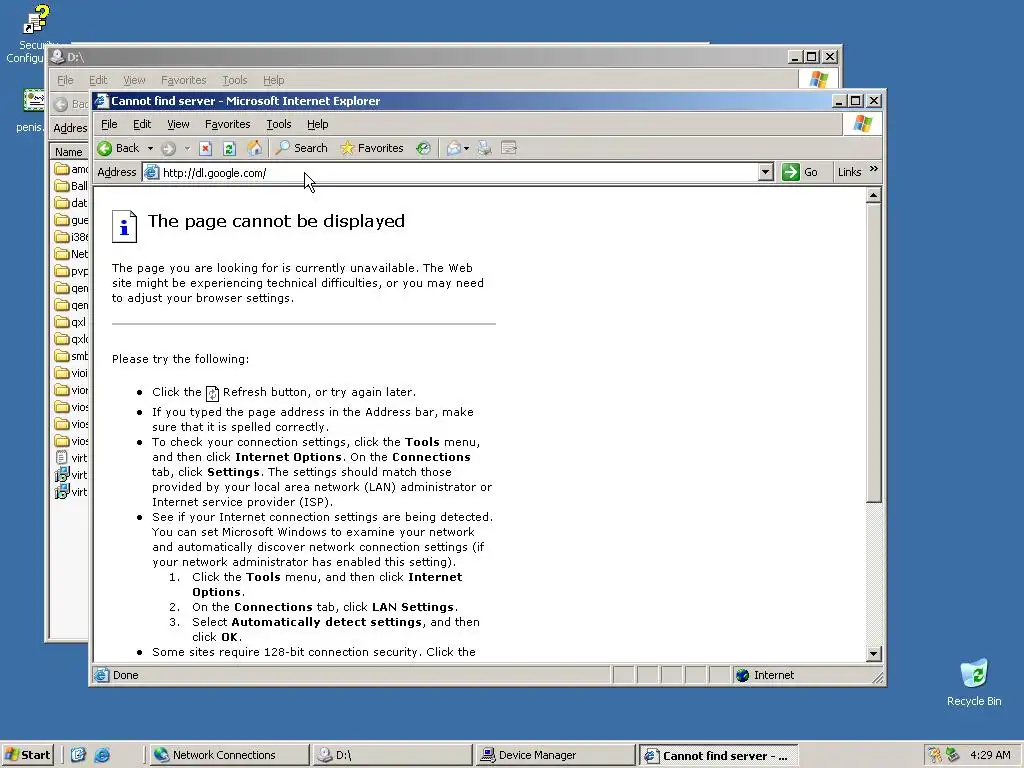Open Internet Explorer Tools menu

[x=279, y=124]
